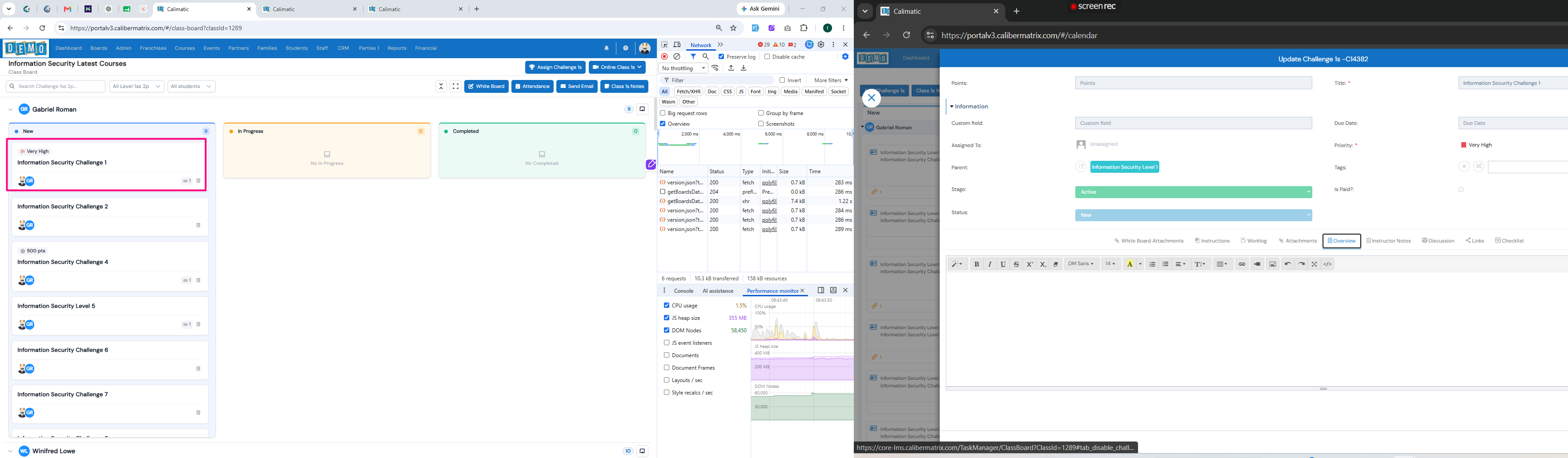Apply Strikethrough in the editor toolbar
Viewport: 1568px width, 458px height.
click(x=1016, y=264)
